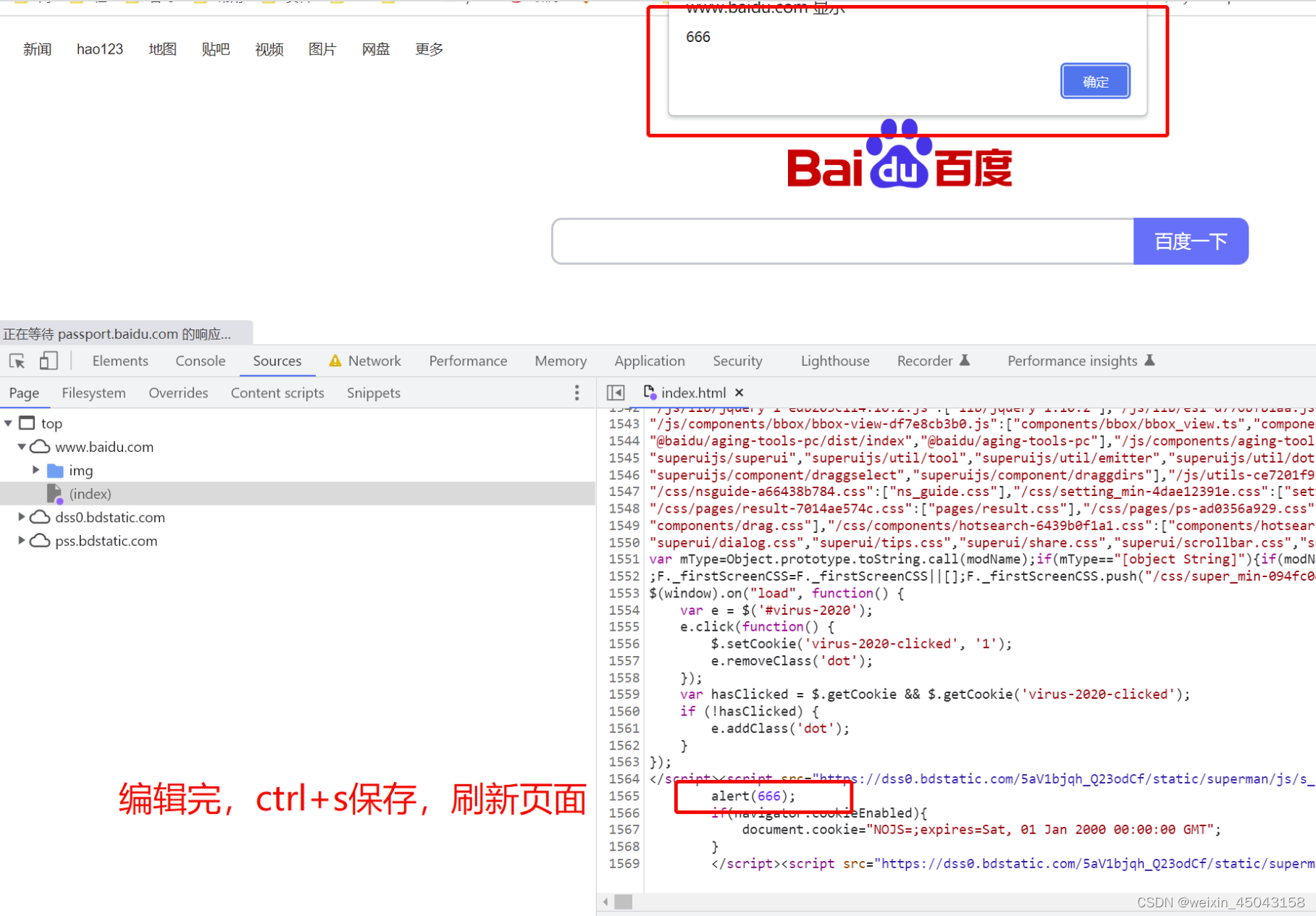Viewport: 1316px width, 916px height.
Task: Open the Security tab
Action: tap(737, 361)
